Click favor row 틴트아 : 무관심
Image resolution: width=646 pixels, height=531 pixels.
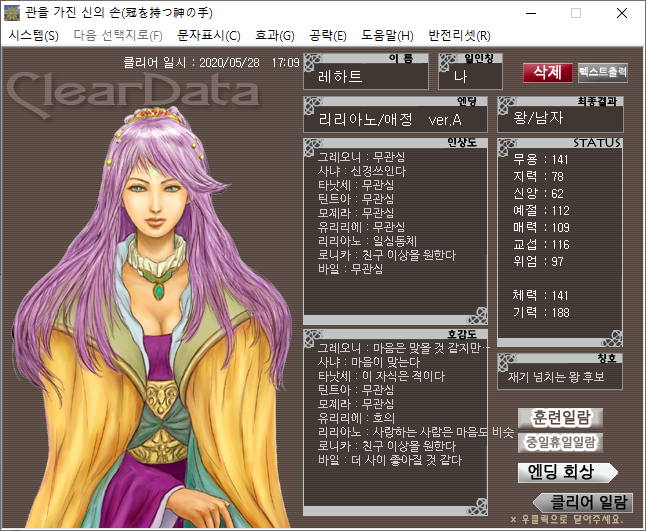click(356, 390)
